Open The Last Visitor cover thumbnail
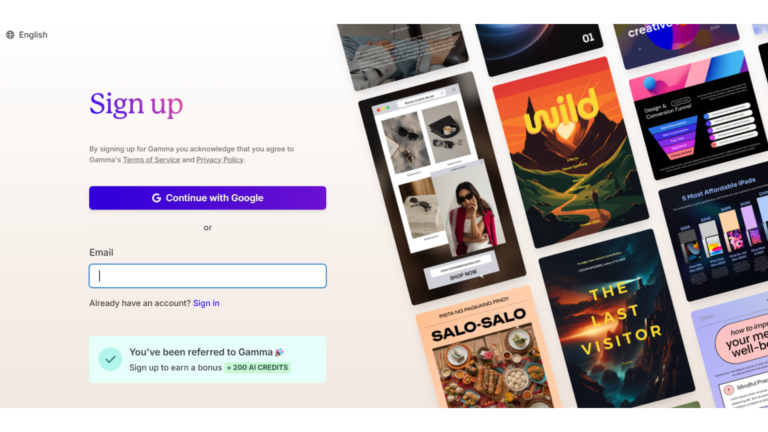 coord(617,318)
